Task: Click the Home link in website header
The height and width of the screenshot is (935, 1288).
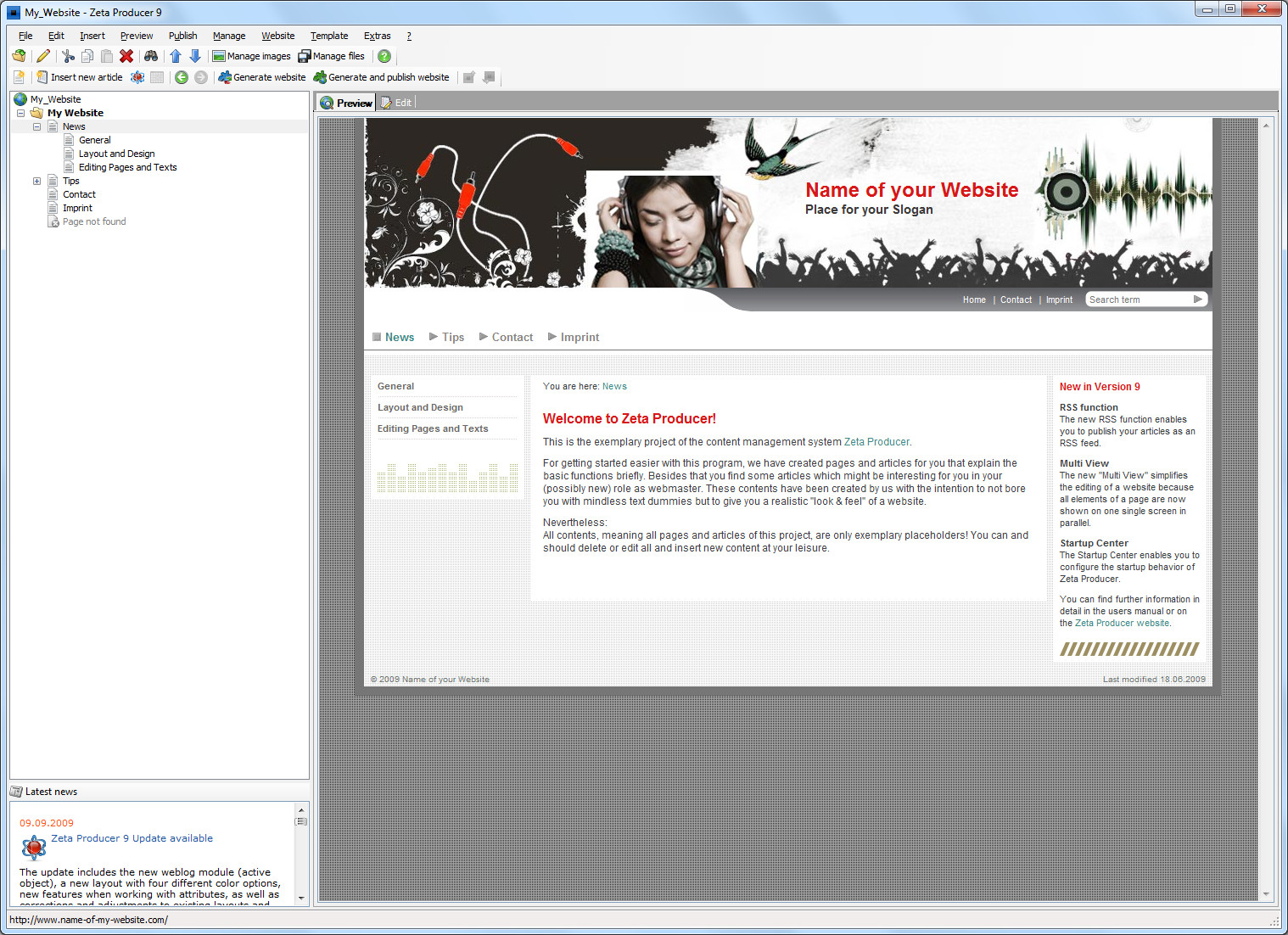Action: tap(974, 300)
